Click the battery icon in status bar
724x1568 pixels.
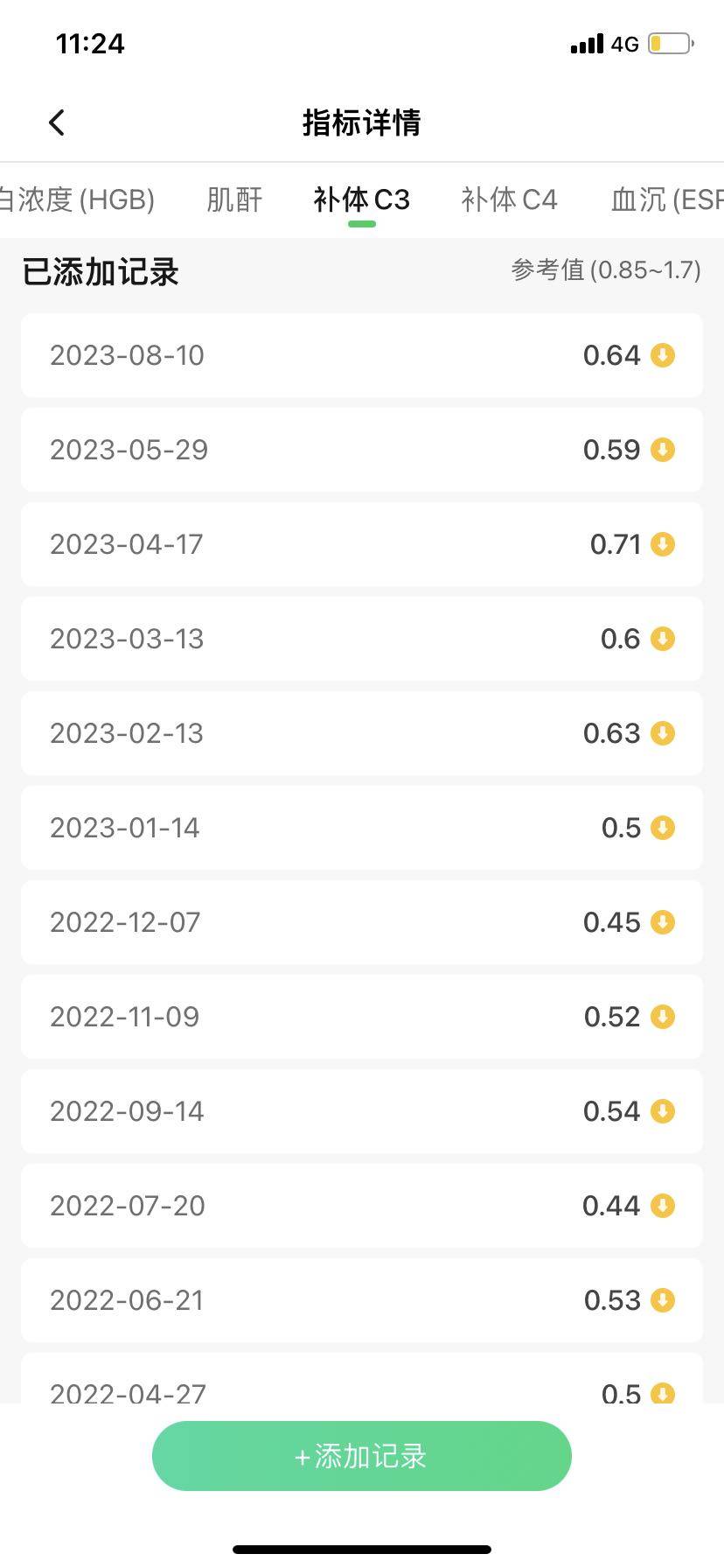coord(670,44)
